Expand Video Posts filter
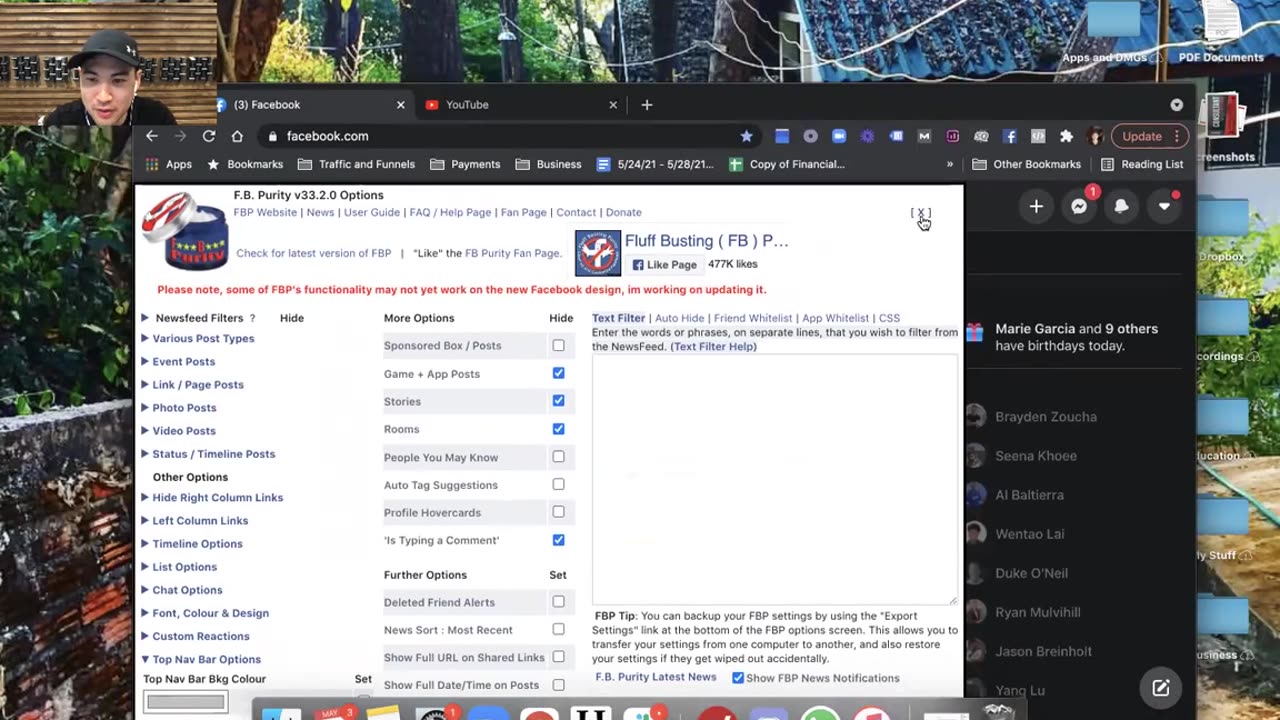 (184, 430)
